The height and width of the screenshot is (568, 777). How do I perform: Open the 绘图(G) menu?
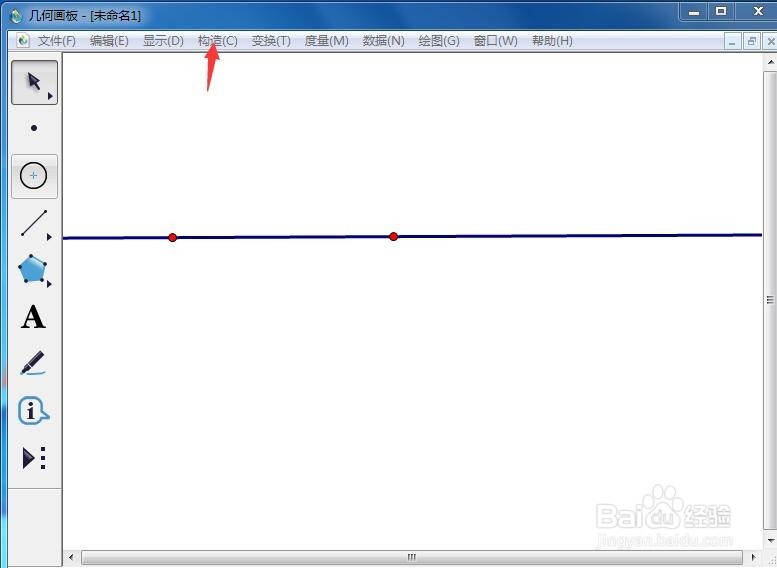[439, 41]
